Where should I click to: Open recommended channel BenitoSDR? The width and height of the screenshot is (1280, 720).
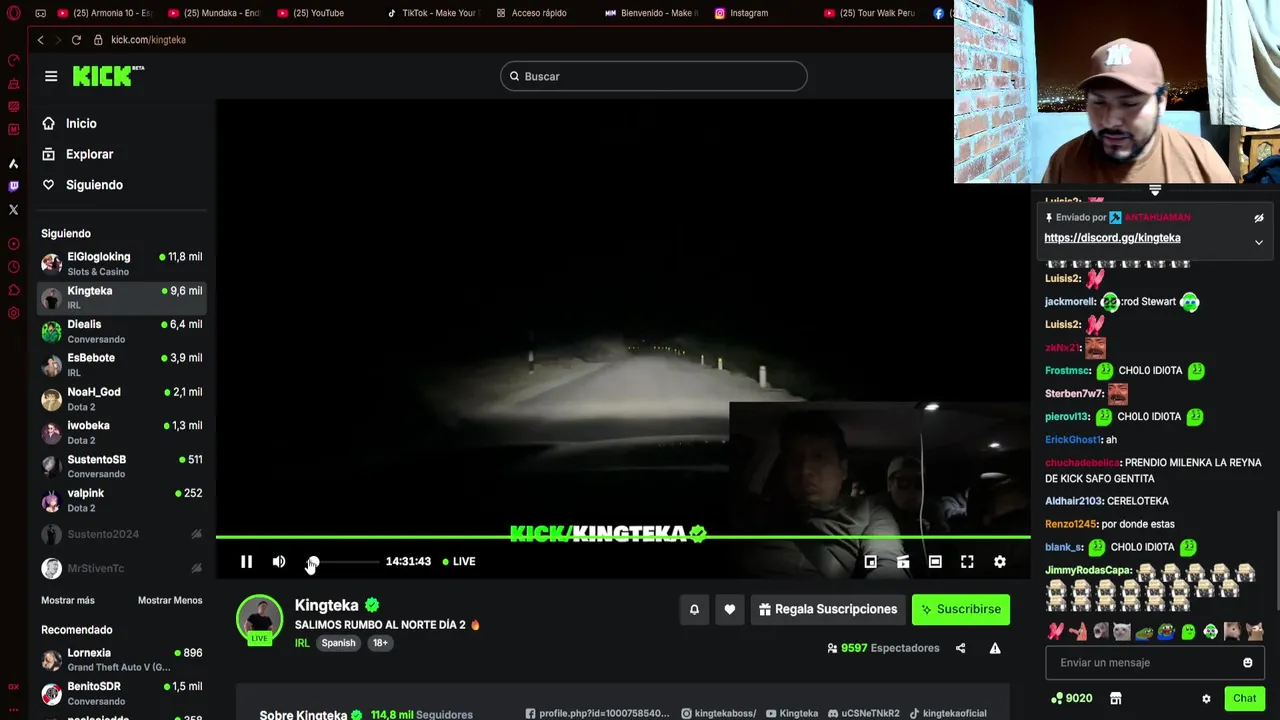tap(121, 693)
